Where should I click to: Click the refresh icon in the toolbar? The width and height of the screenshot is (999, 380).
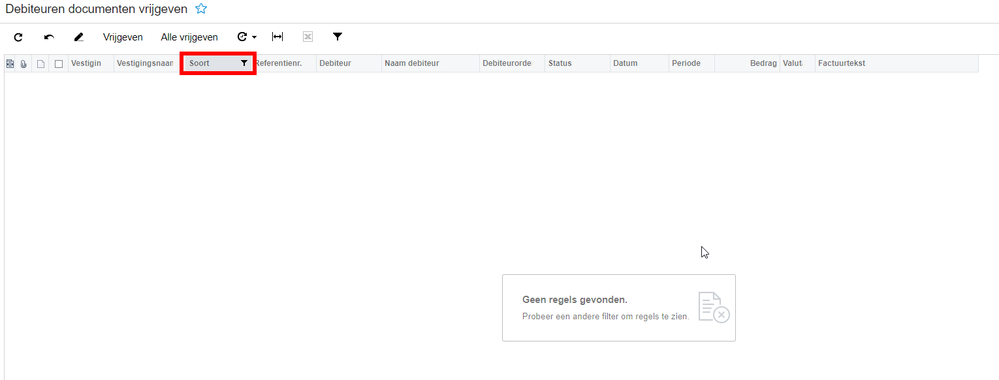[x=18, y=37]
